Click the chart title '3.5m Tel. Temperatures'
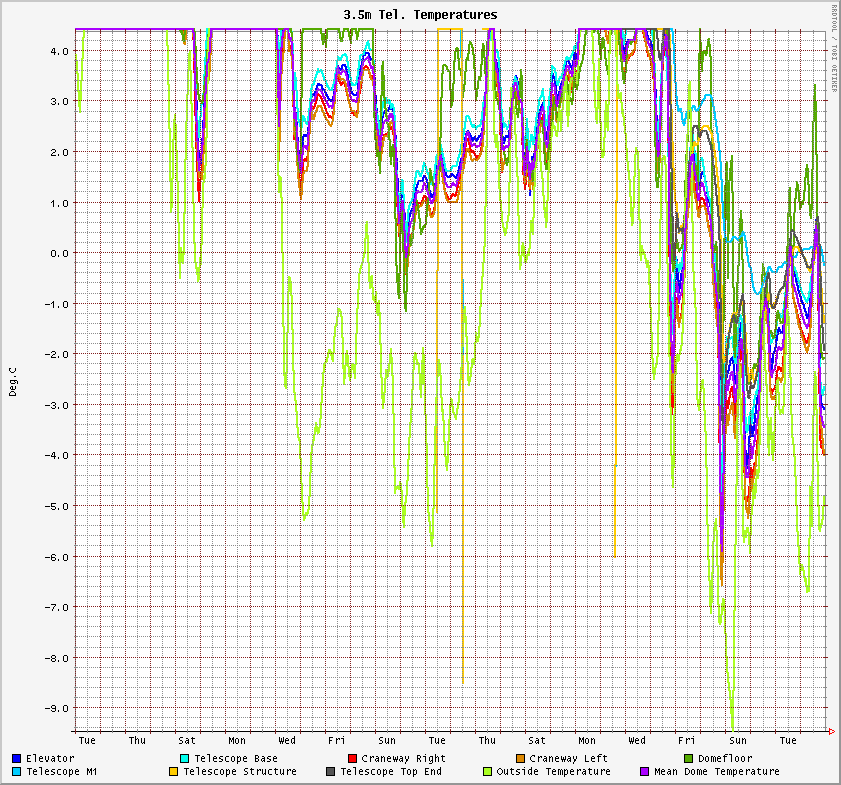This screenshot has width=841, height=785. [x=420, y=15]
